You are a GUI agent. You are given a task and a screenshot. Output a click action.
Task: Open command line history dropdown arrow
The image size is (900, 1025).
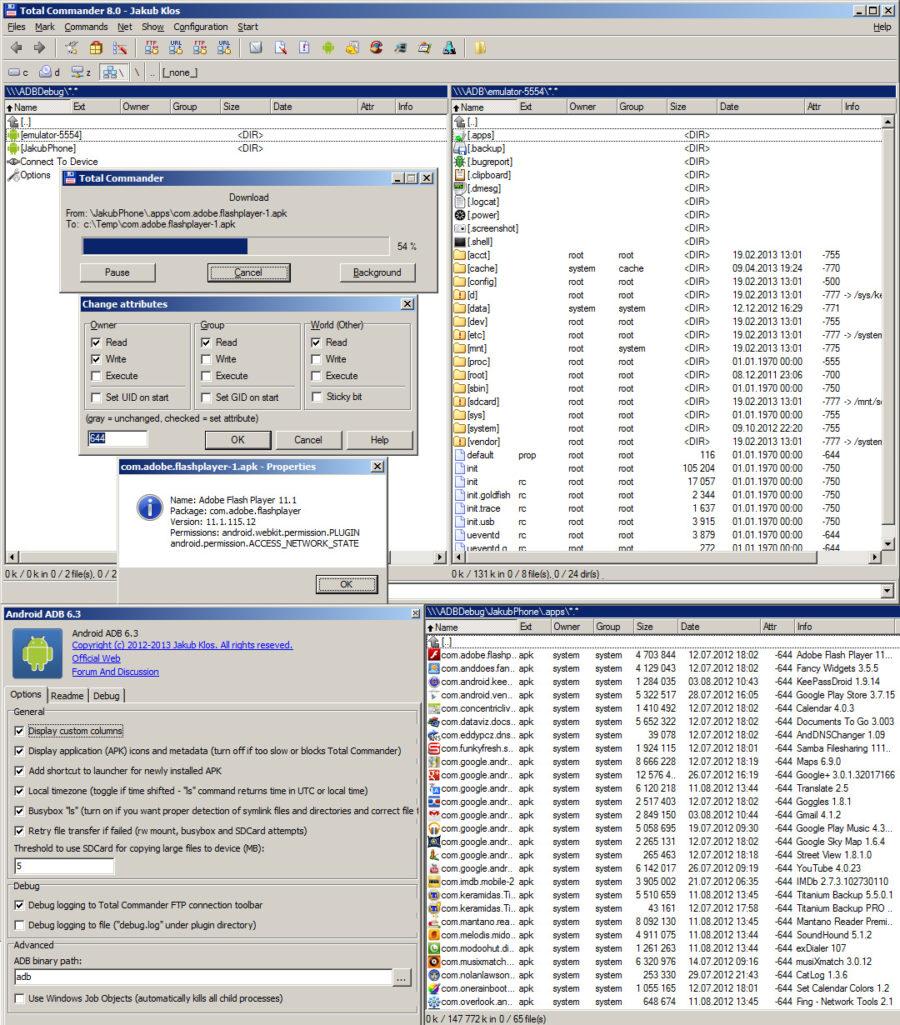(887, 591)
